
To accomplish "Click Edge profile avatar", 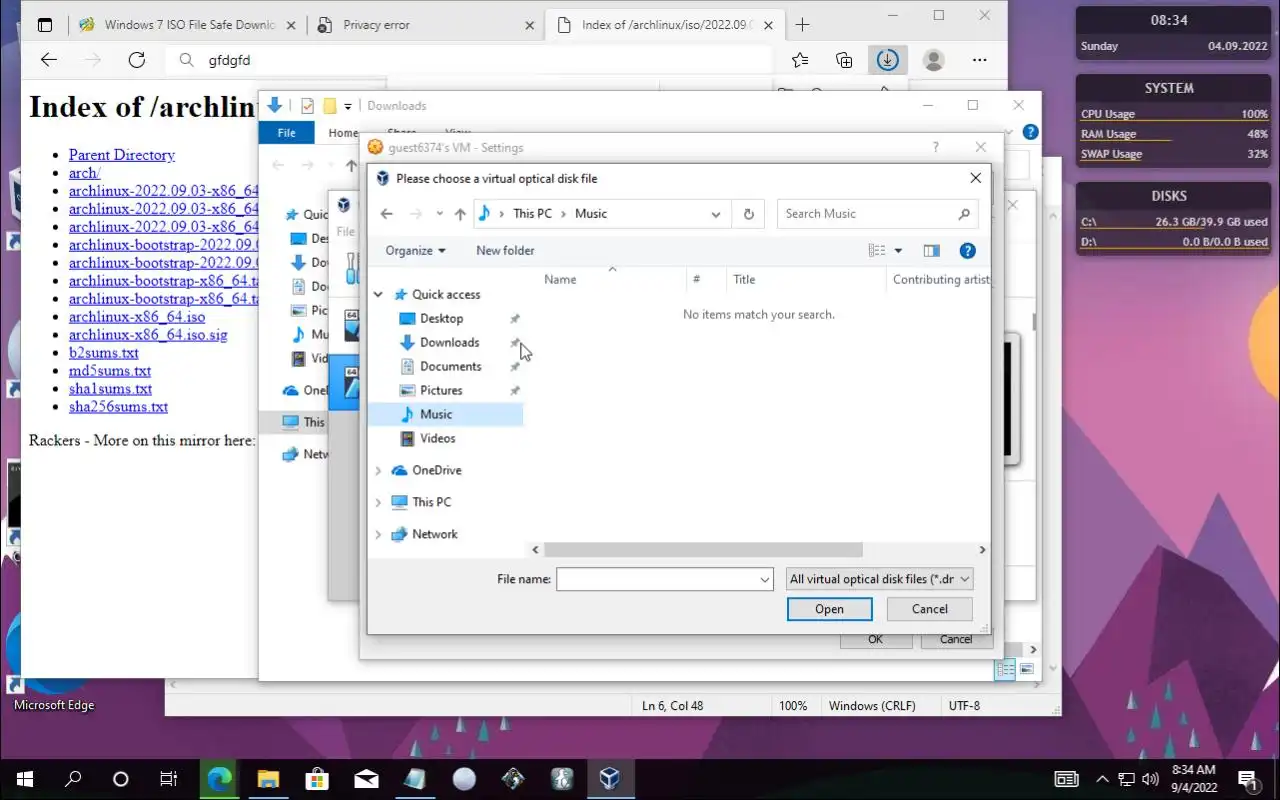I will coord(934,60).
